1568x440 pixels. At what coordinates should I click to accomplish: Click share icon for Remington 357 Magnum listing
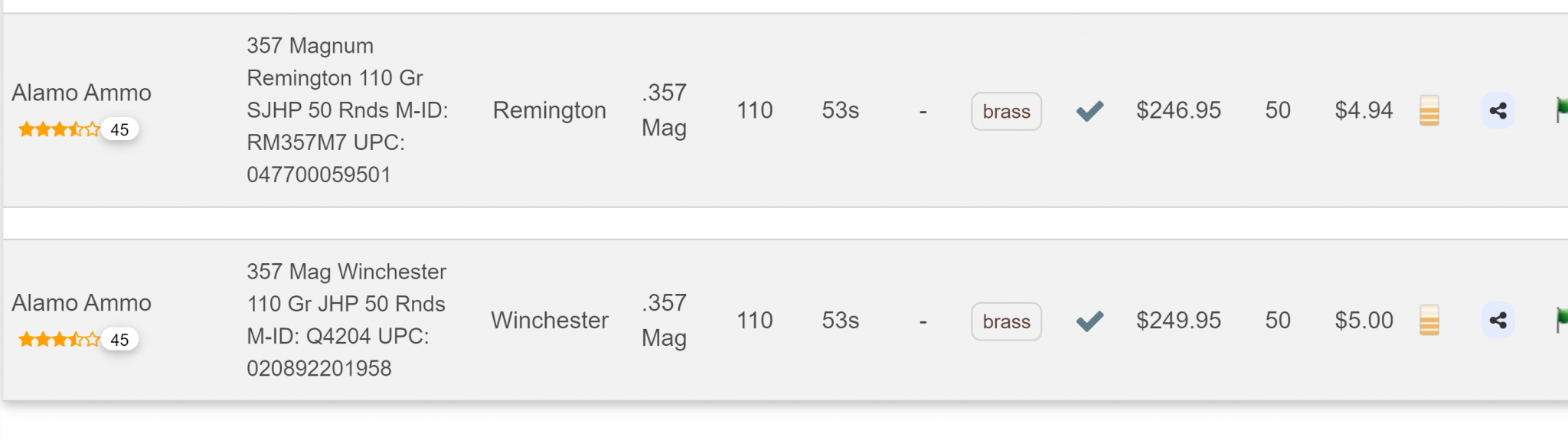click(x=1498, y=111)
